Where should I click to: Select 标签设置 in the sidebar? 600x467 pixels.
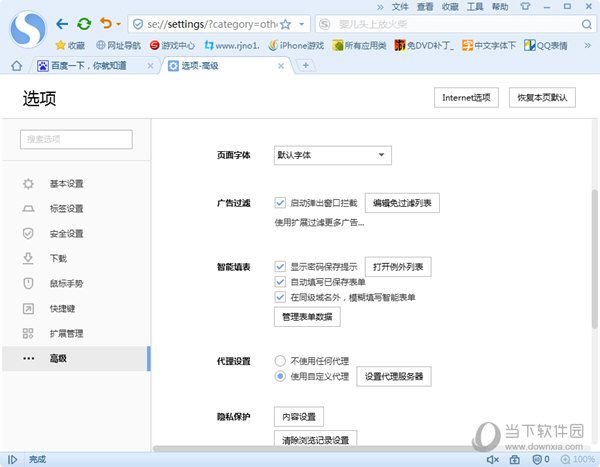click(75, 209)
